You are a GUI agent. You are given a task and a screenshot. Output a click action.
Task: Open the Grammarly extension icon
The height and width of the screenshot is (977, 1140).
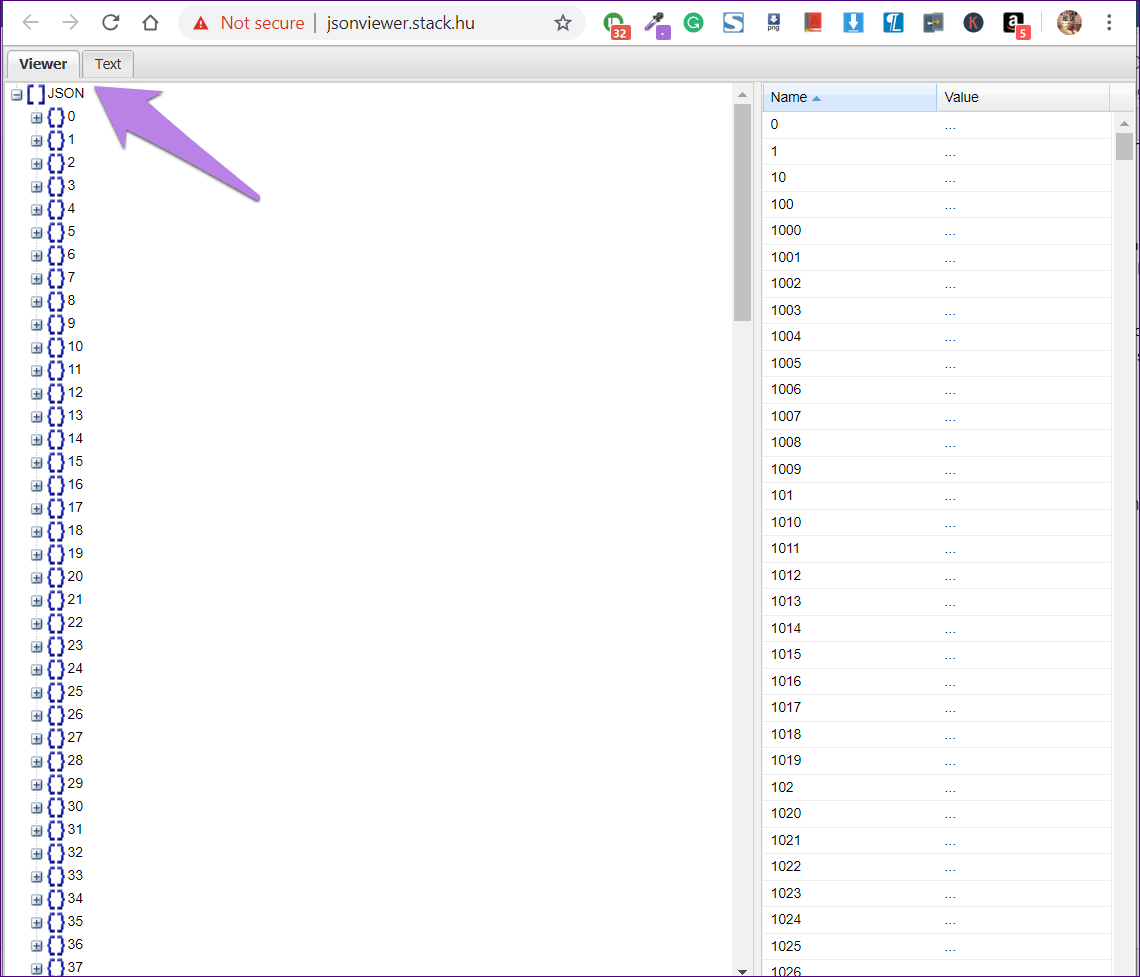coord(693,23)
